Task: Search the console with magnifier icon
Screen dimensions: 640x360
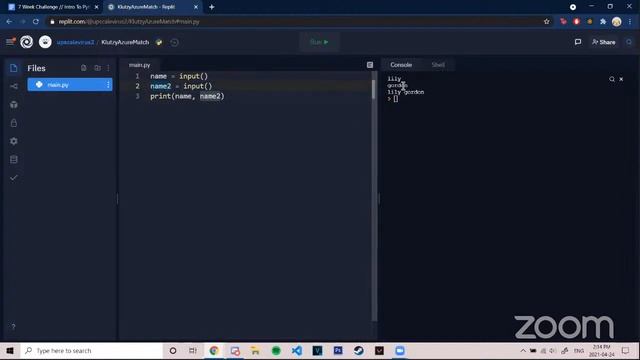Action: point(611,79)
